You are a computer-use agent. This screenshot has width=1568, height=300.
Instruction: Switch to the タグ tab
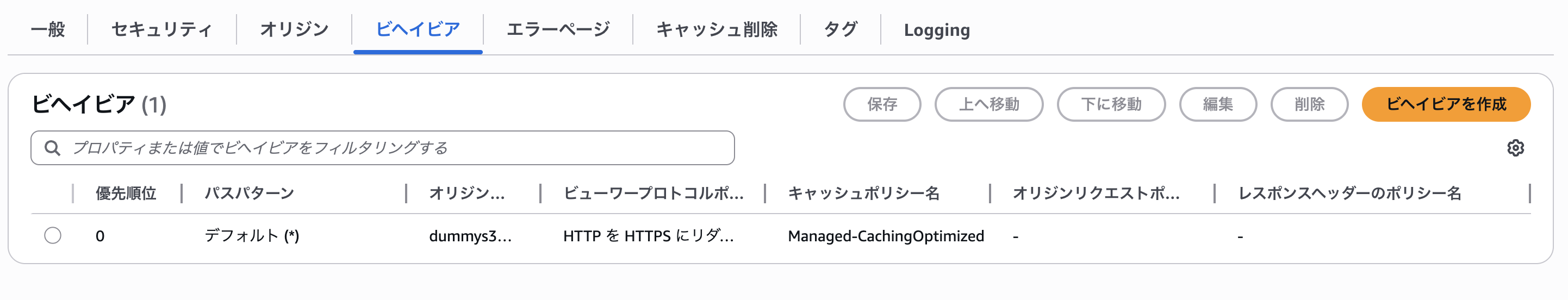coord(841,29)
